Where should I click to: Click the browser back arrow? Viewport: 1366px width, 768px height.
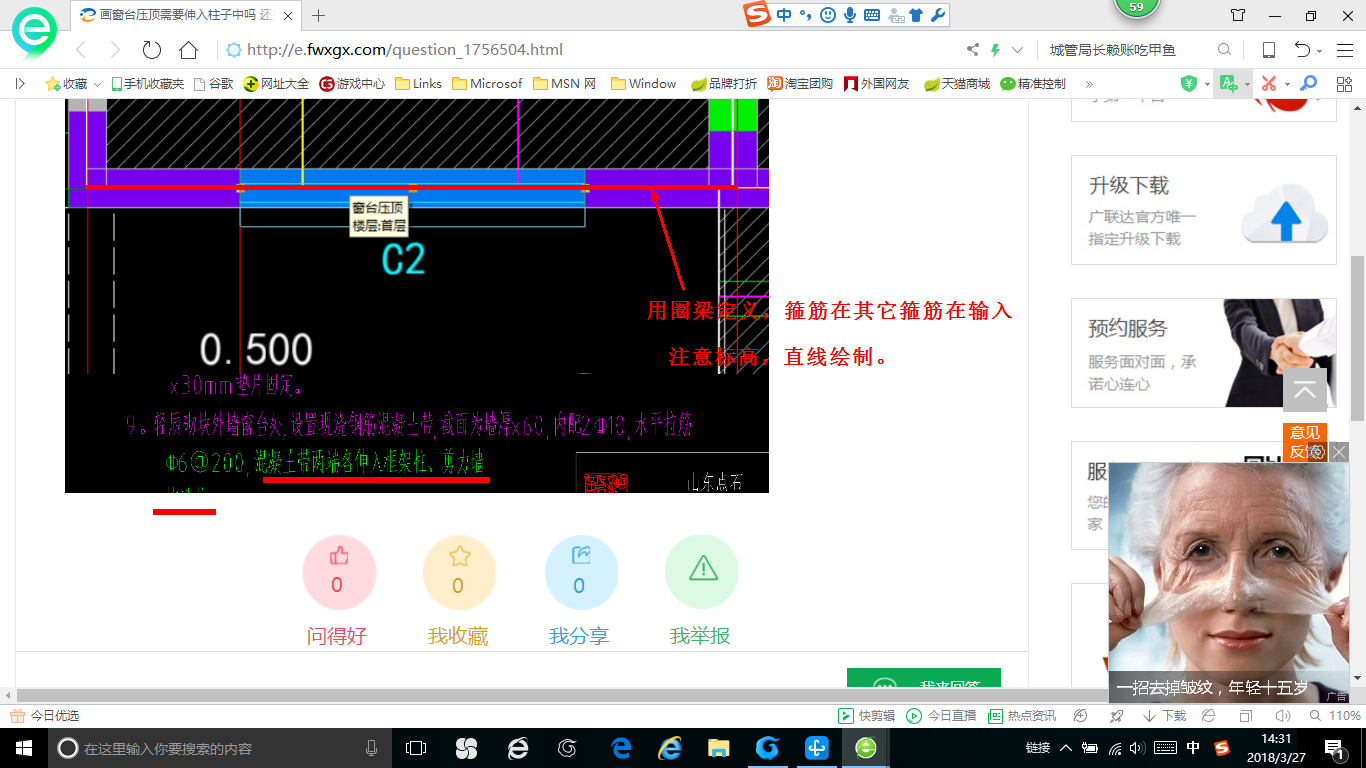pos(81,50)
